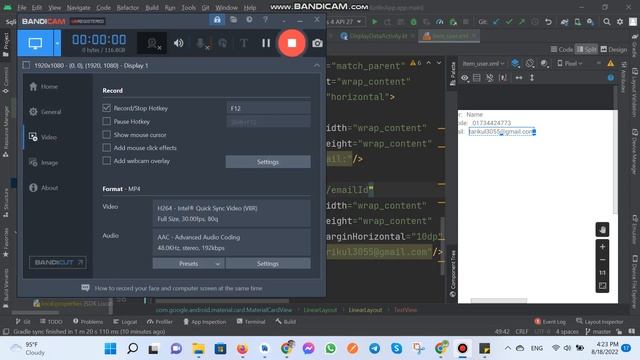
Task: Click Format section Settings button
Action: (268, 264)
